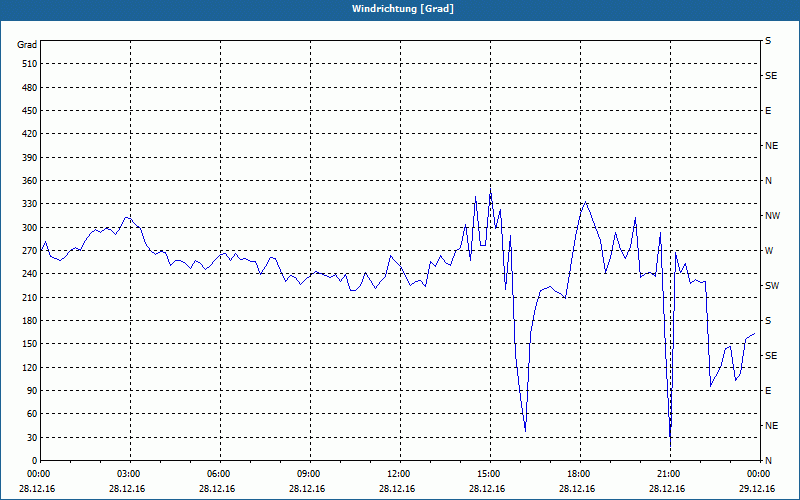Screen dimensions: 800x500
Task: Select the 12:00 time axis label
Action: point(397,474)
